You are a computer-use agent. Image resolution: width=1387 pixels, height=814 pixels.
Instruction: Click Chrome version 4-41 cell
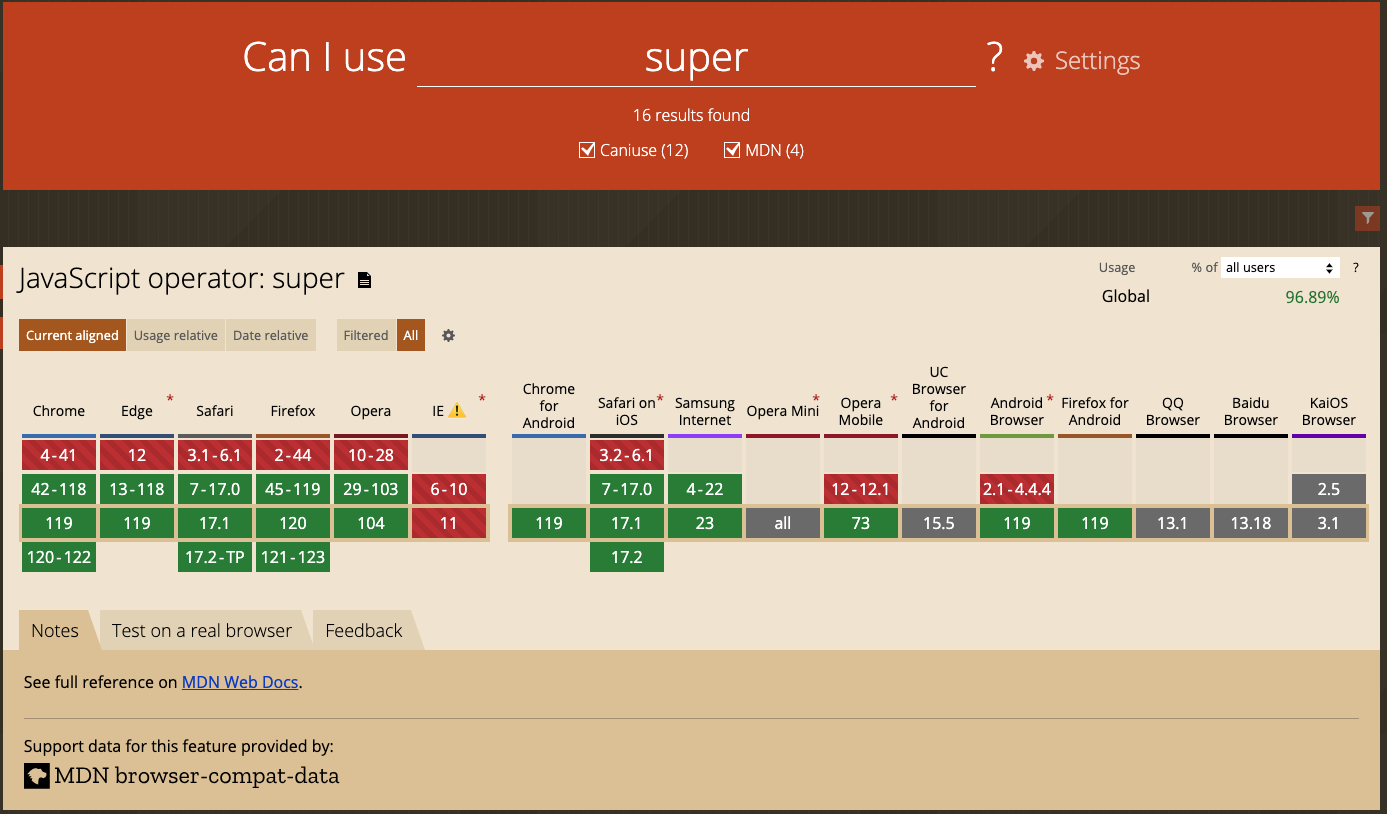pyautogui.click(x=59, y=455)
